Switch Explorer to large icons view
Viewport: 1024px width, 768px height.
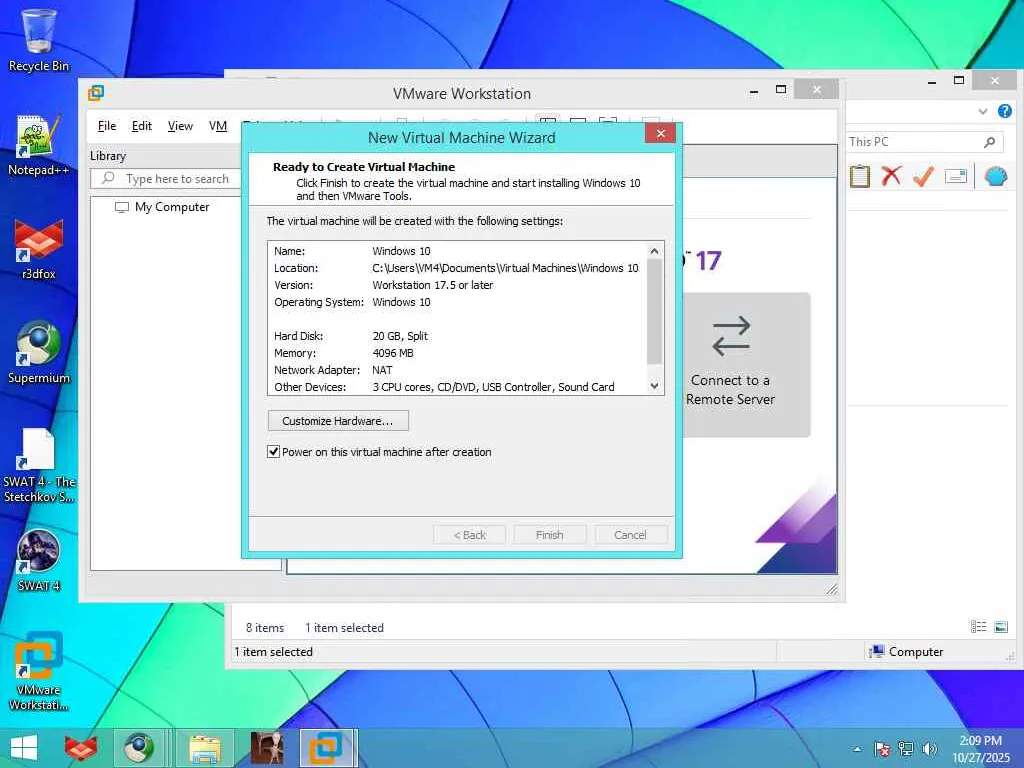[x=1001, y=627]
